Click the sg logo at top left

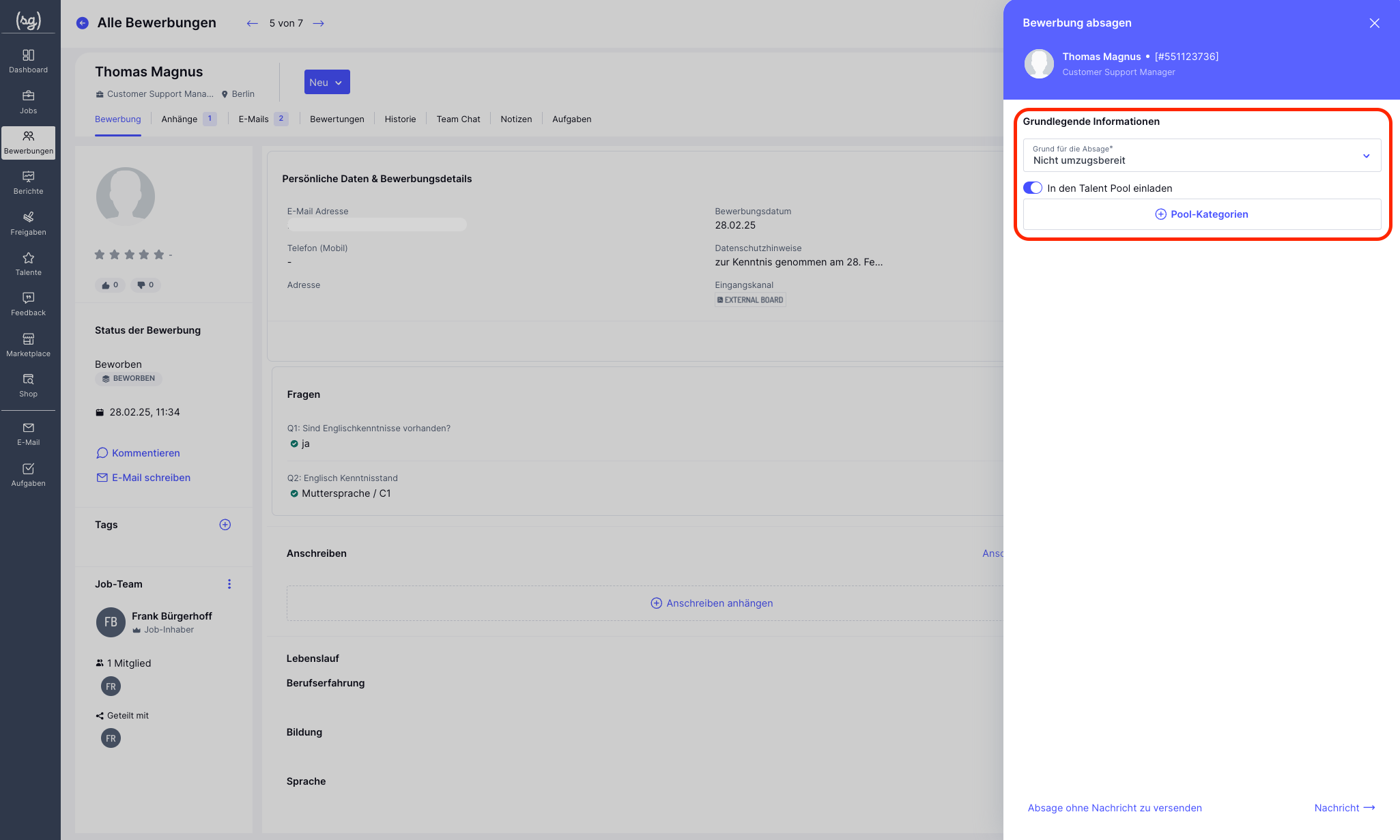[29, 21]
